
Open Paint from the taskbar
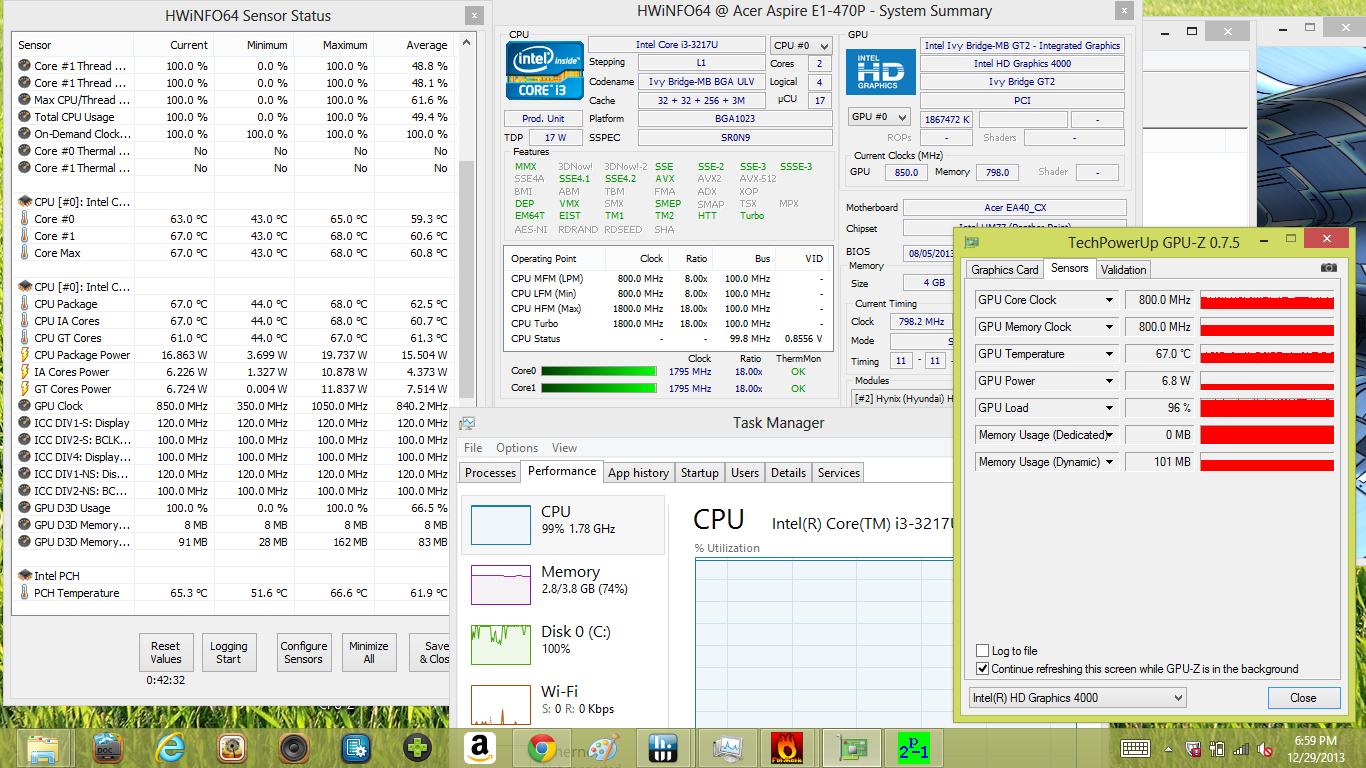pos(604,747)
